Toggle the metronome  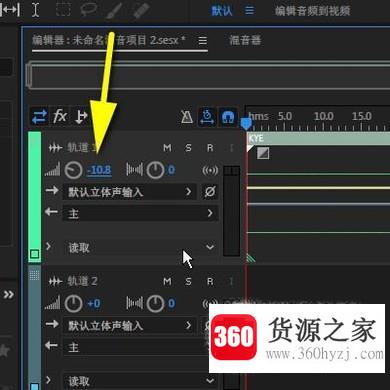coord(187,117)
